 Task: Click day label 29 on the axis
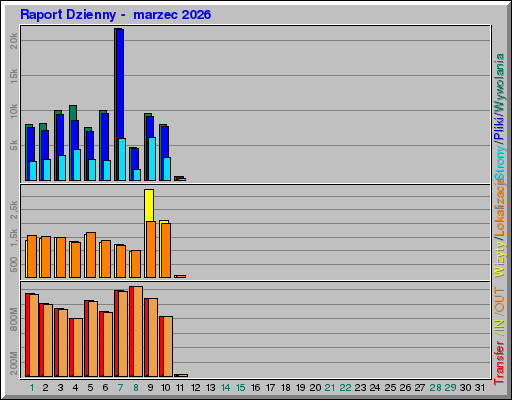tap(451, 388)
